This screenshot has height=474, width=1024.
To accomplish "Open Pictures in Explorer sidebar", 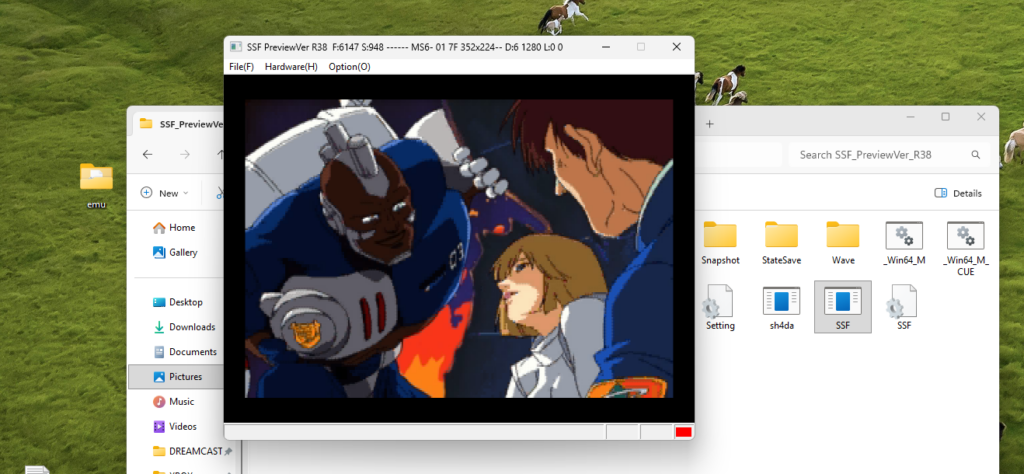I will (x=175, y=377).
